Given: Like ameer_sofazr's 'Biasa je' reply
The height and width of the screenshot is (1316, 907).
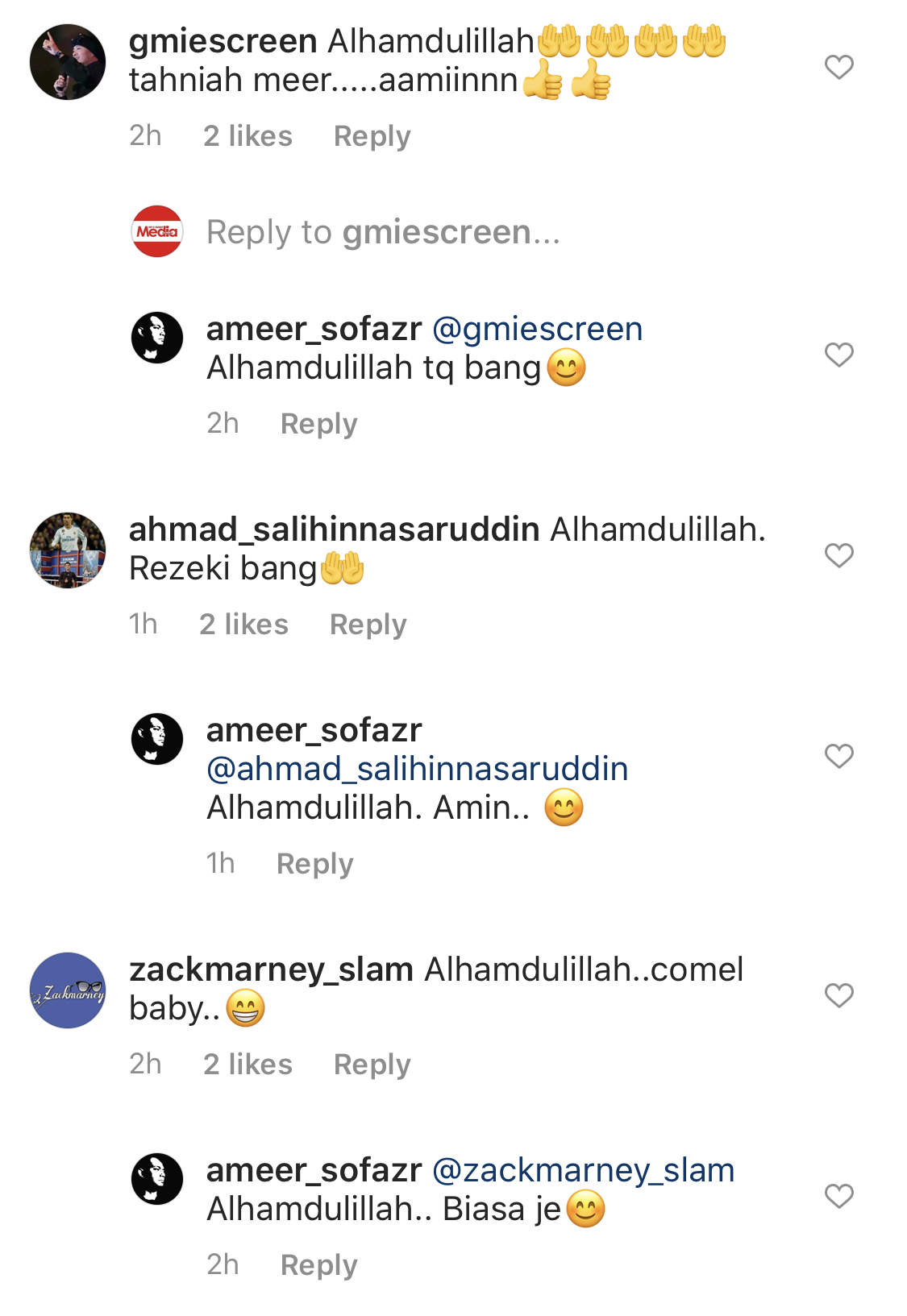Looking at the screenshot, I should coord(838,1196).
